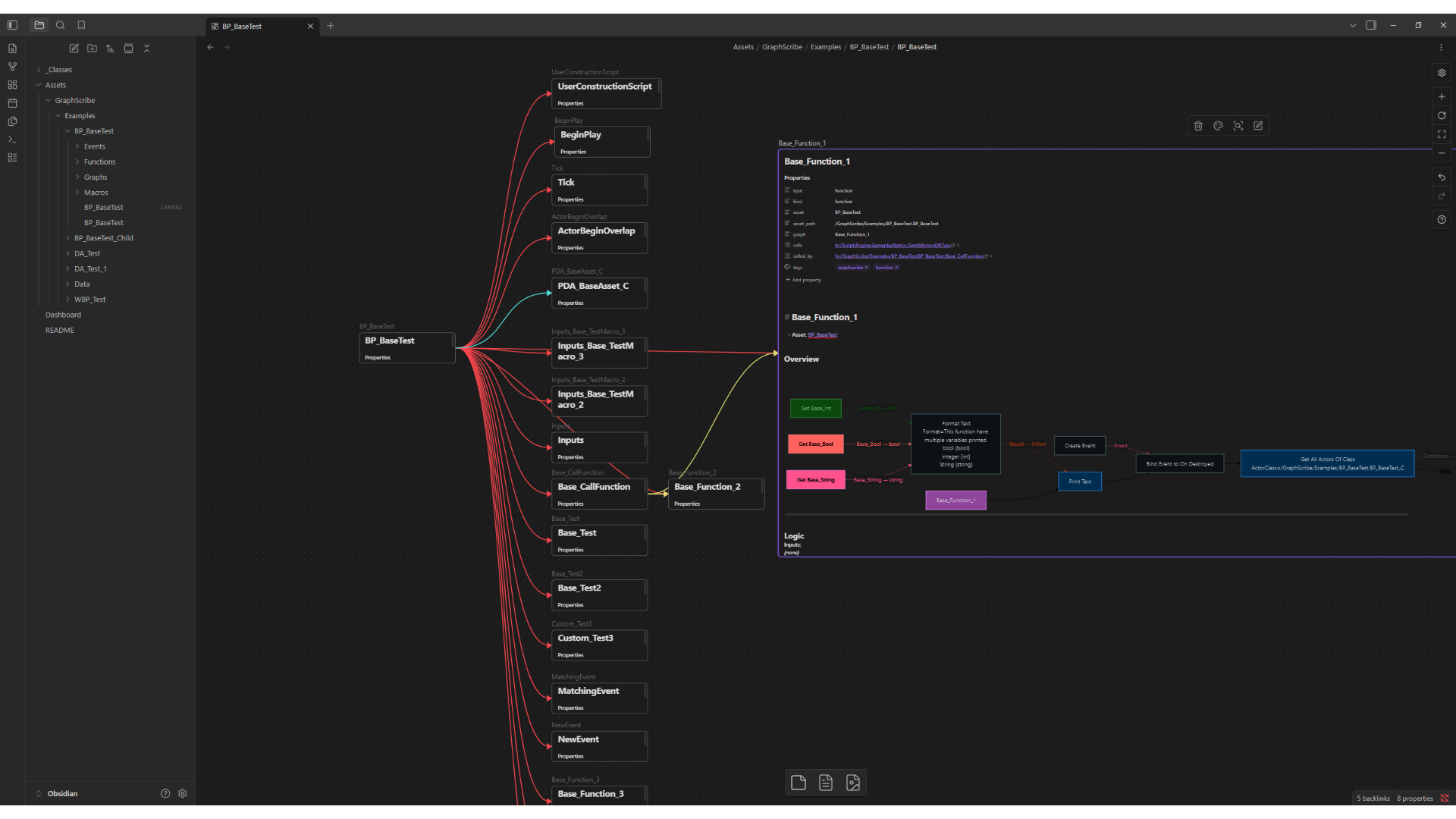Screen dimensions: 1456x819
Task: Select the Base_Function_2 canvas node
Action: pos(716,494)
